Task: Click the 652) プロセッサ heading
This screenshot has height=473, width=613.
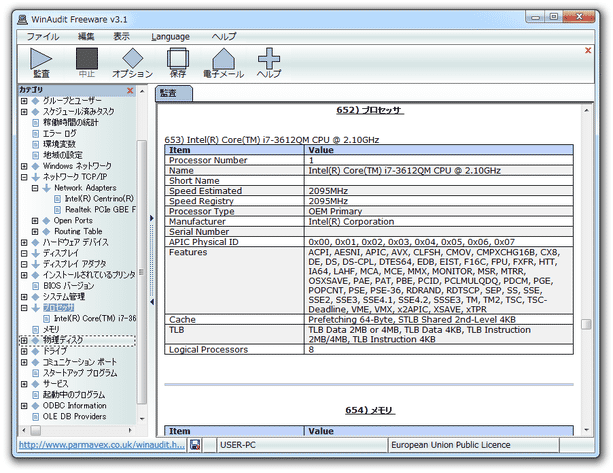Action: [370, 110]
